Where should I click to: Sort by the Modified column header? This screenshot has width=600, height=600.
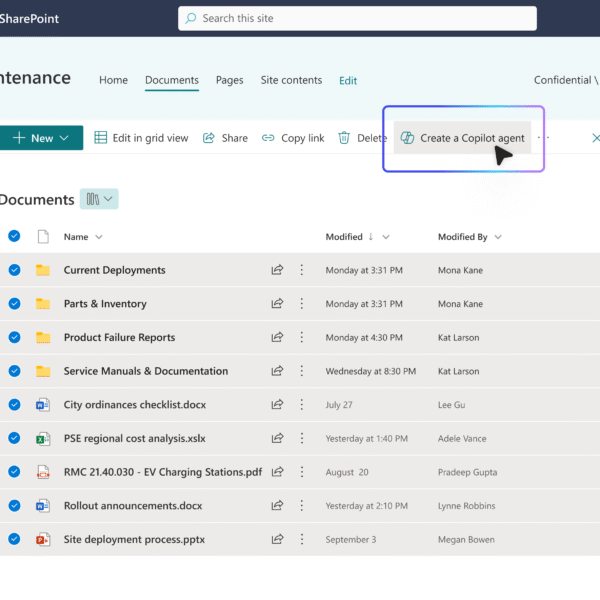click(x=344, y=237)
